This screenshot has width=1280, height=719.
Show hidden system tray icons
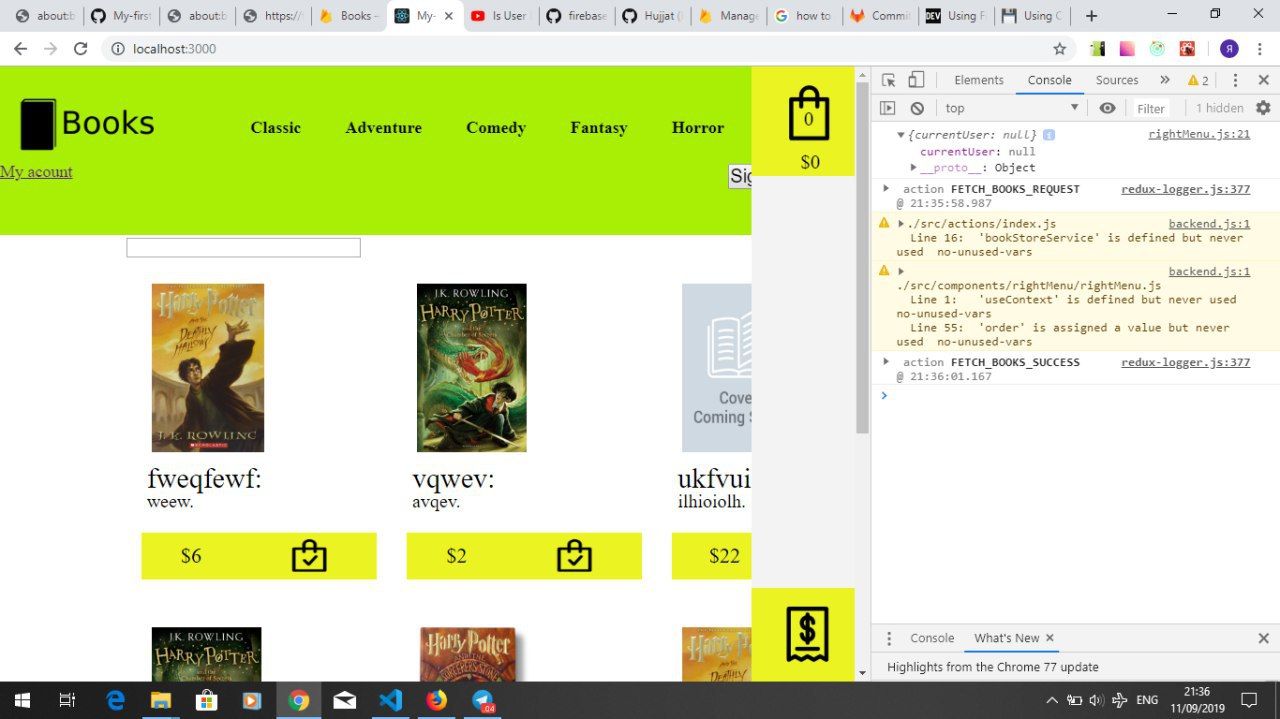(x=1051, y=700)
